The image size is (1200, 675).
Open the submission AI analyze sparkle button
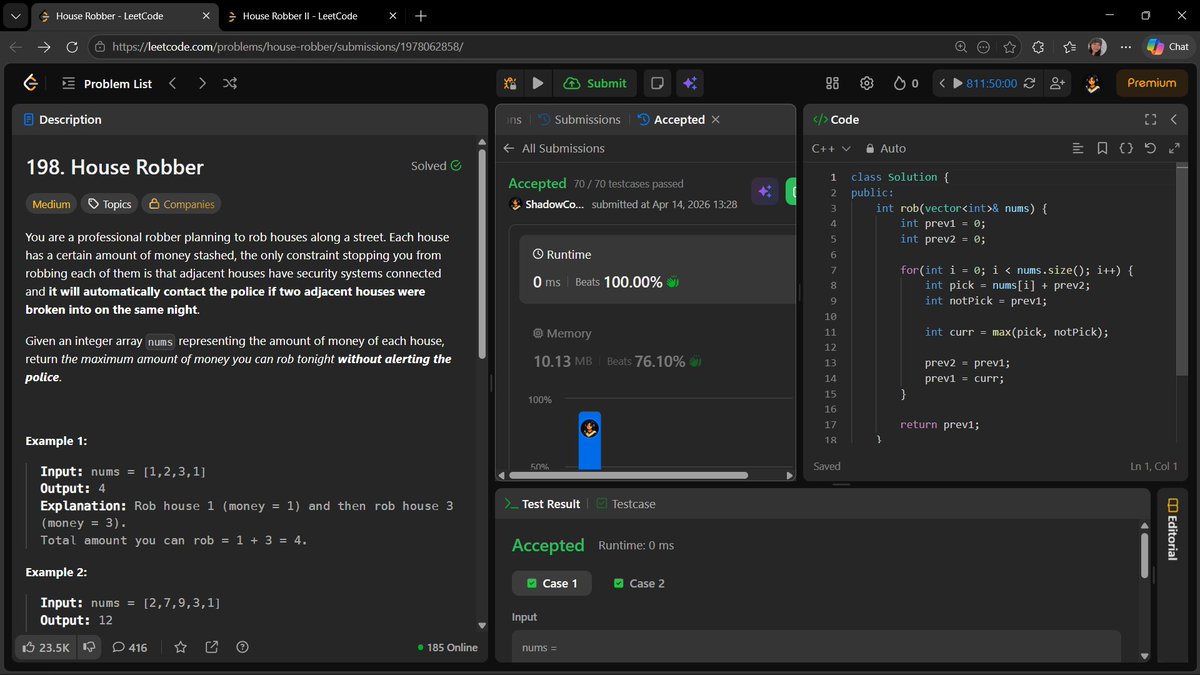[764, 191]
